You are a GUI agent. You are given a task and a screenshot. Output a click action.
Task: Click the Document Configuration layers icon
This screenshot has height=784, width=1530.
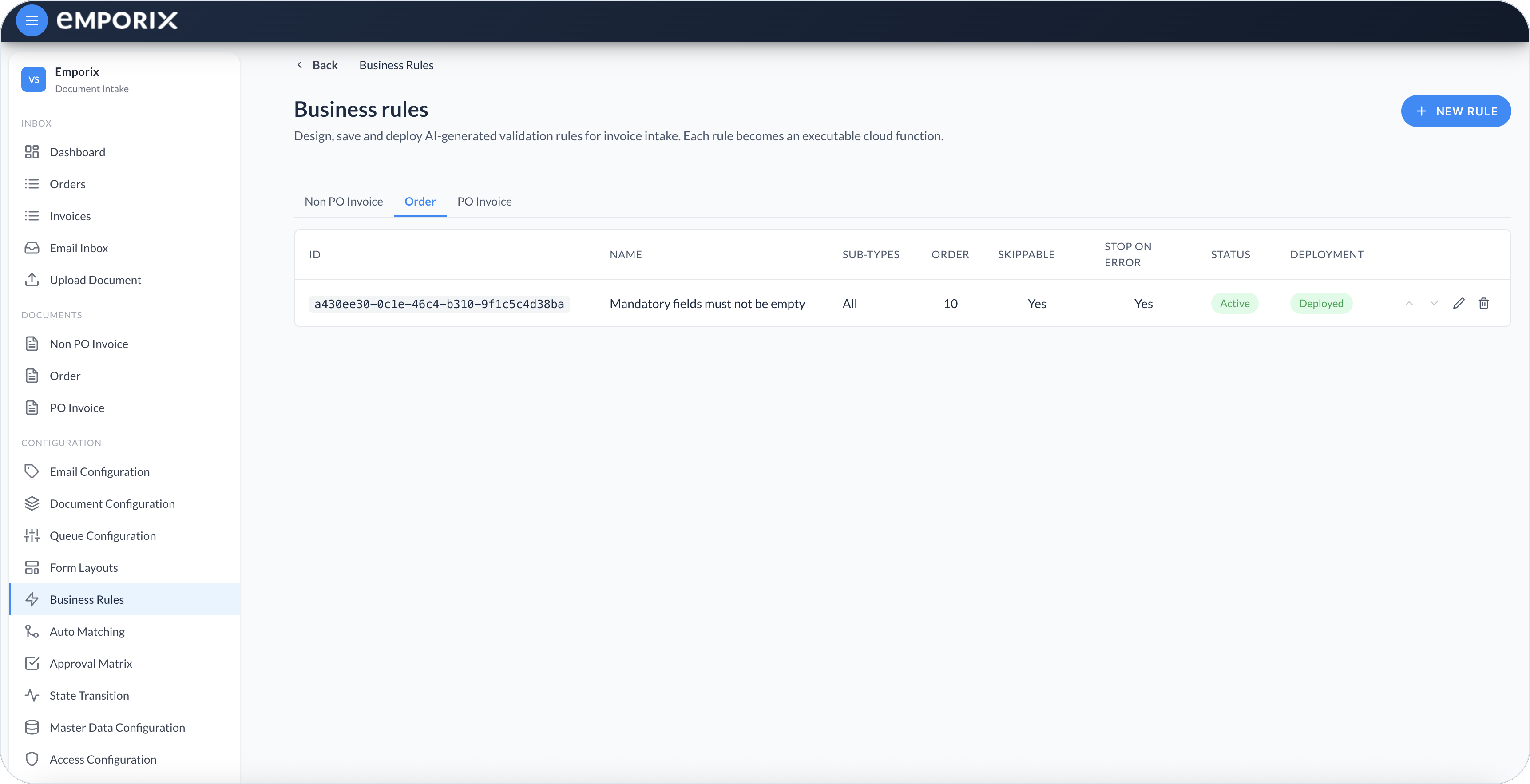tap(32, 504)
